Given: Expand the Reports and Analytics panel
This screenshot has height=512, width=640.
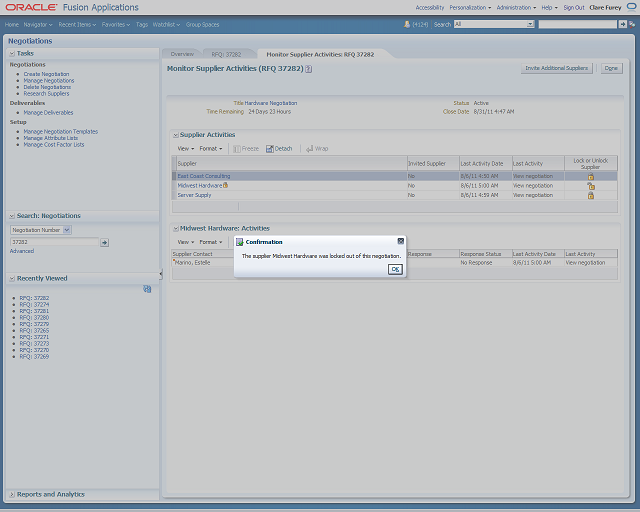Looking at the screenshot, I should [x=12, y=494].
